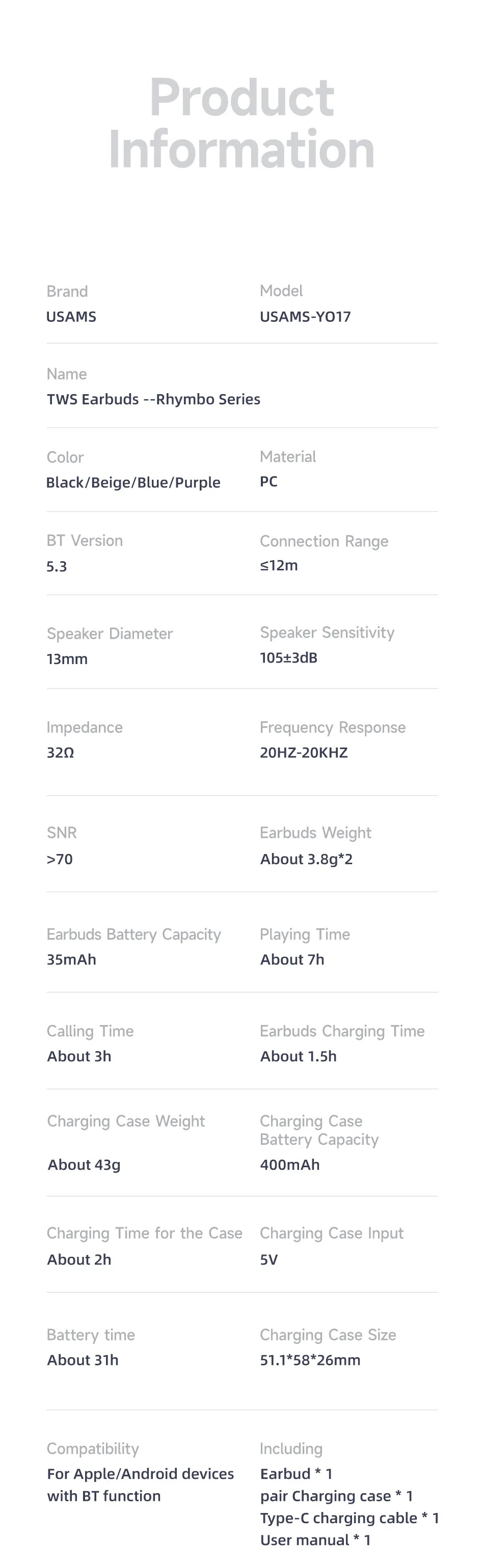Click the 51.1*58*26mm case size value
This screenshot has height=1568, width=484.
[310, 1360]
